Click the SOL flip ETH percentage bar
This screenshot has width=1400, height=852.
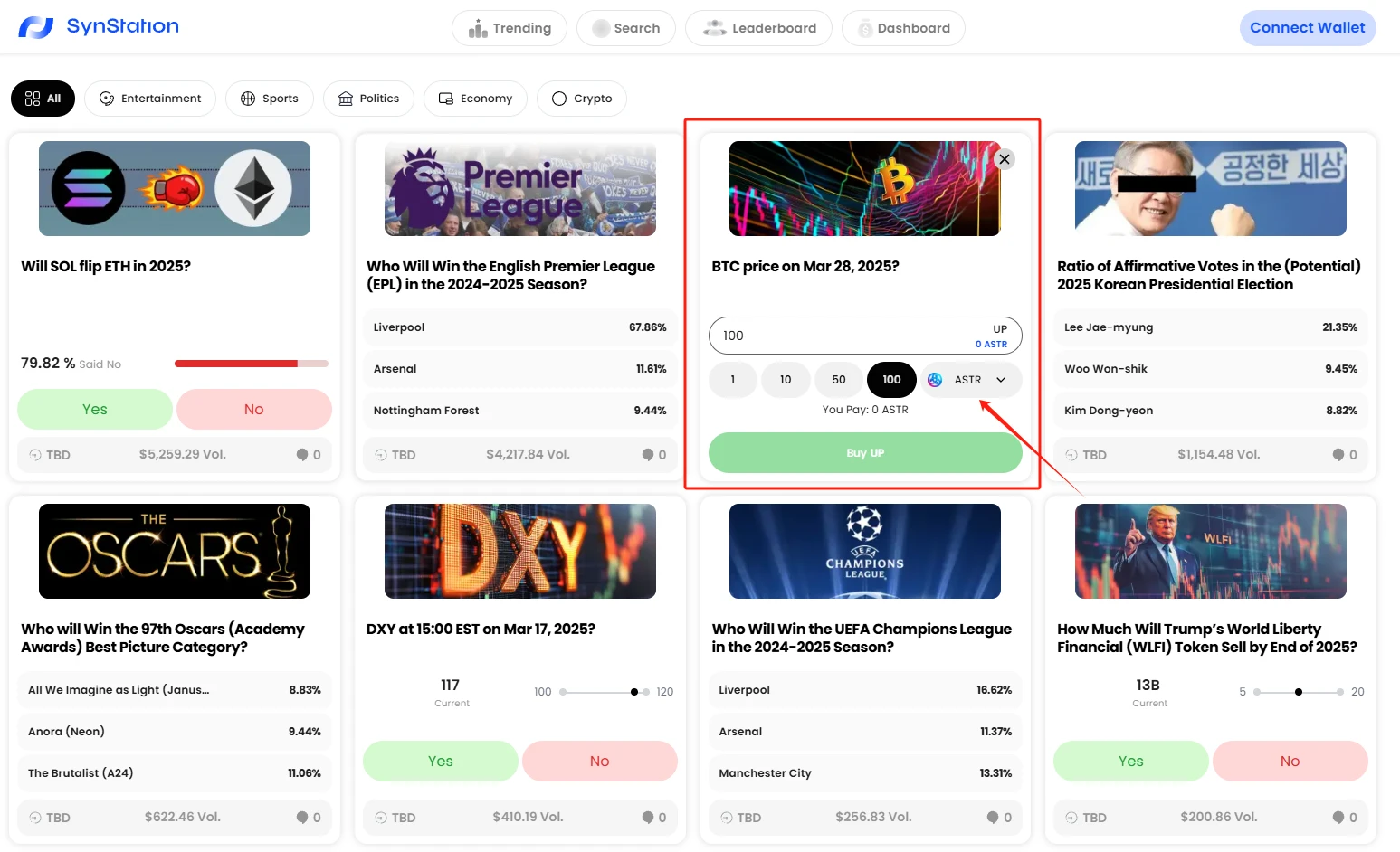(x=252, y=364)
